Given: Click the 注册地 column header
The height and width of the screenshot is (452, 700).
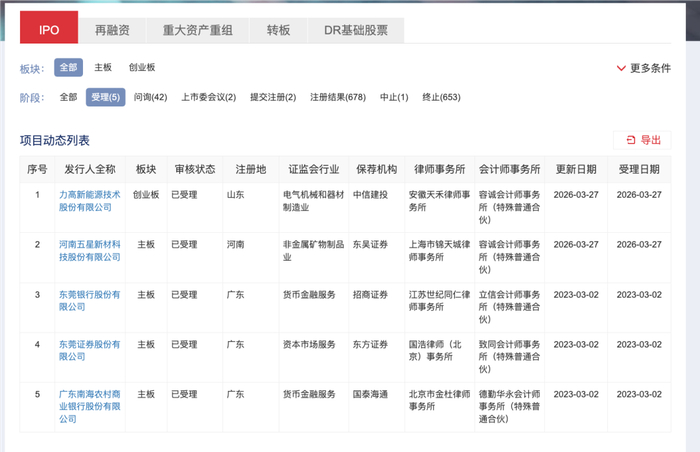Looking at the screenshot, I should pos(250,169).
